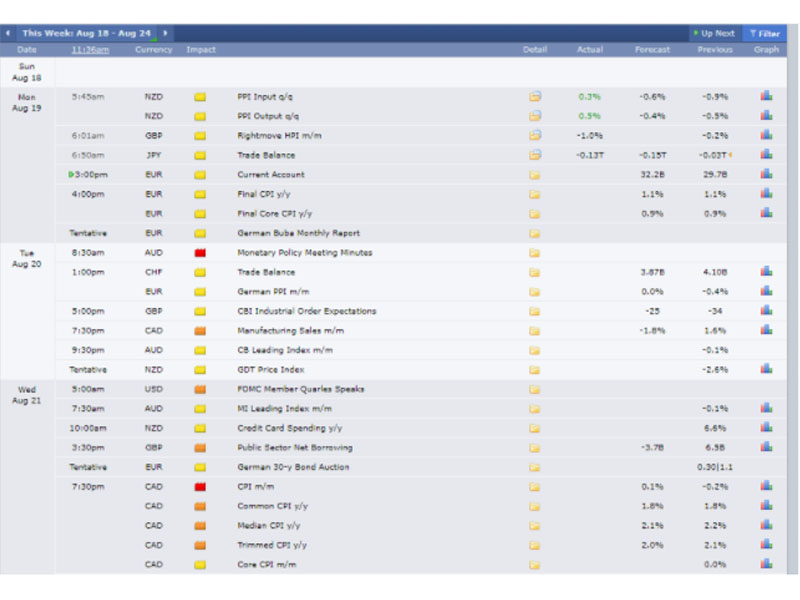Image resolution: width=800 pixels, height=600 pixels.
Task: Open the Filter options
Action: (x=764, y=34)
